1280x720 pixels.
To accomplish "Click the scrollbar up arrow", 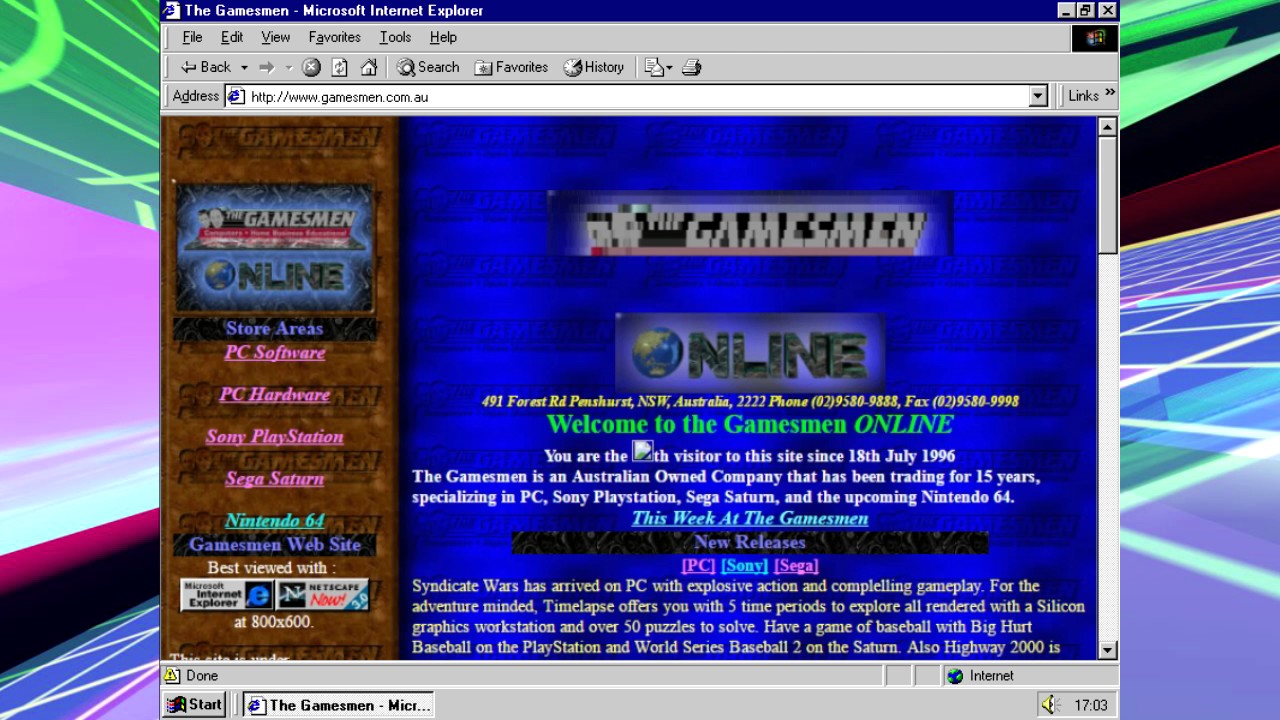I will coord(1107,127).
